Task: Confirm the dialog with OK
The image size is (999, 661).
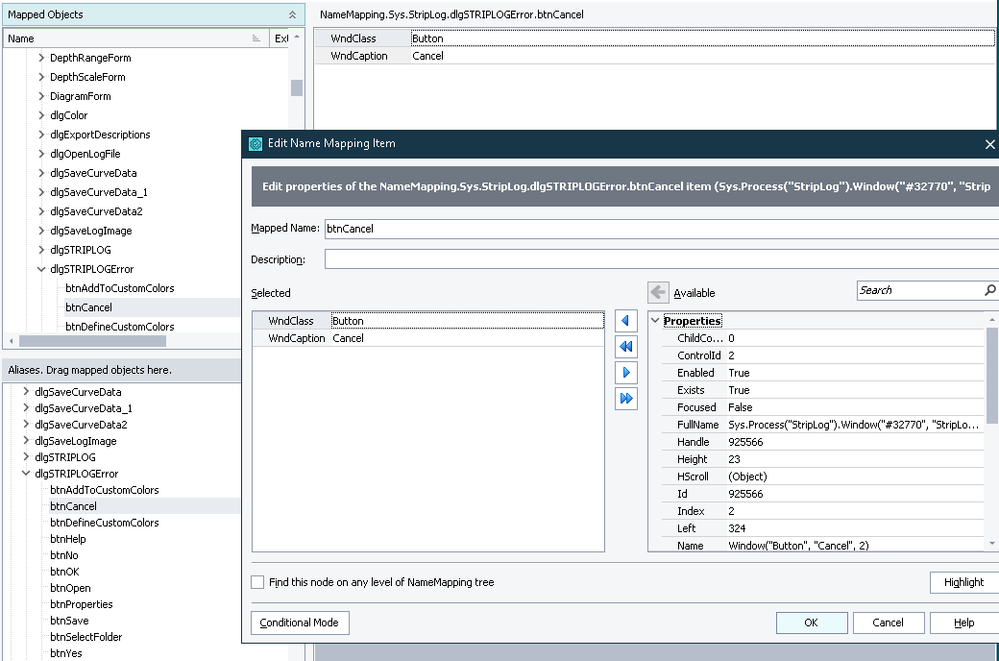Action: (811, 622)
